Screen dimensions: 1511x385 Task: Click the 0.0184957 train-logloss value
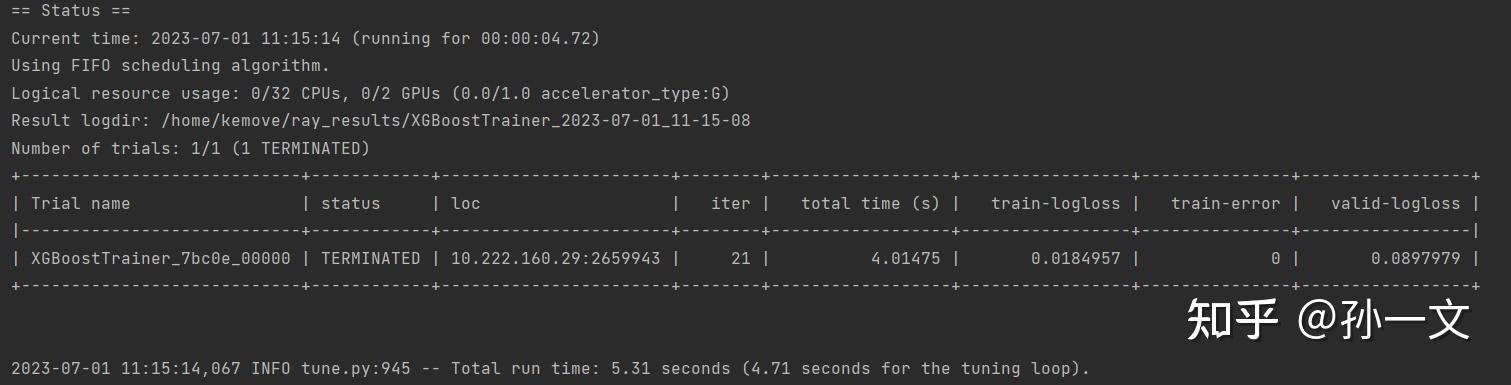click(1075, 258)
